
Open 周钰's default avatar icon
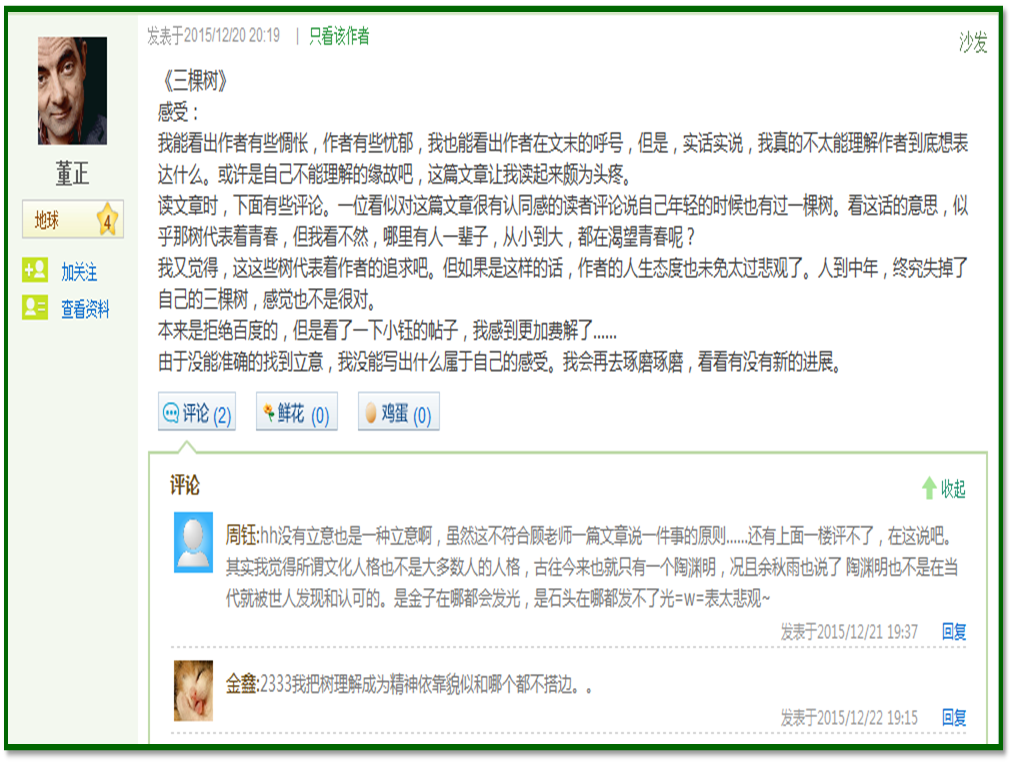click(x=193, y=543)
